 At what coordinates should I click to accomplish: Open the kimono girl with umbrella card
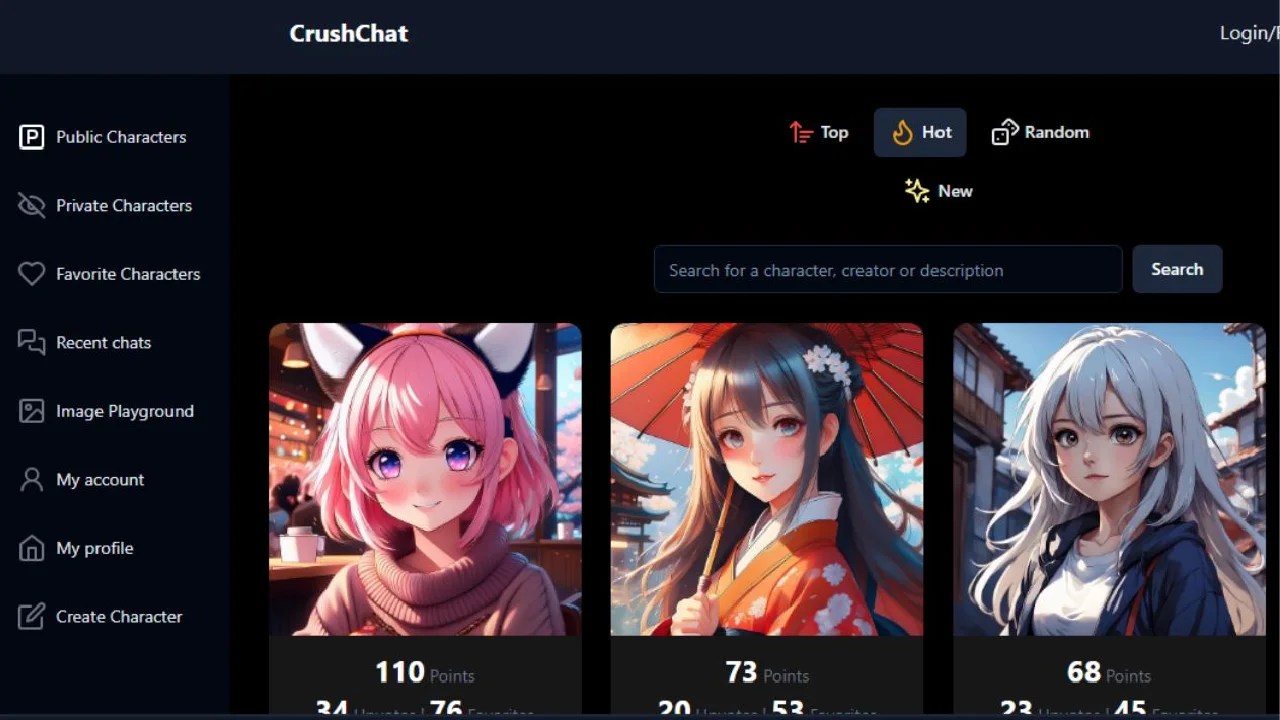pyautogui.click(x=767, y=479)
